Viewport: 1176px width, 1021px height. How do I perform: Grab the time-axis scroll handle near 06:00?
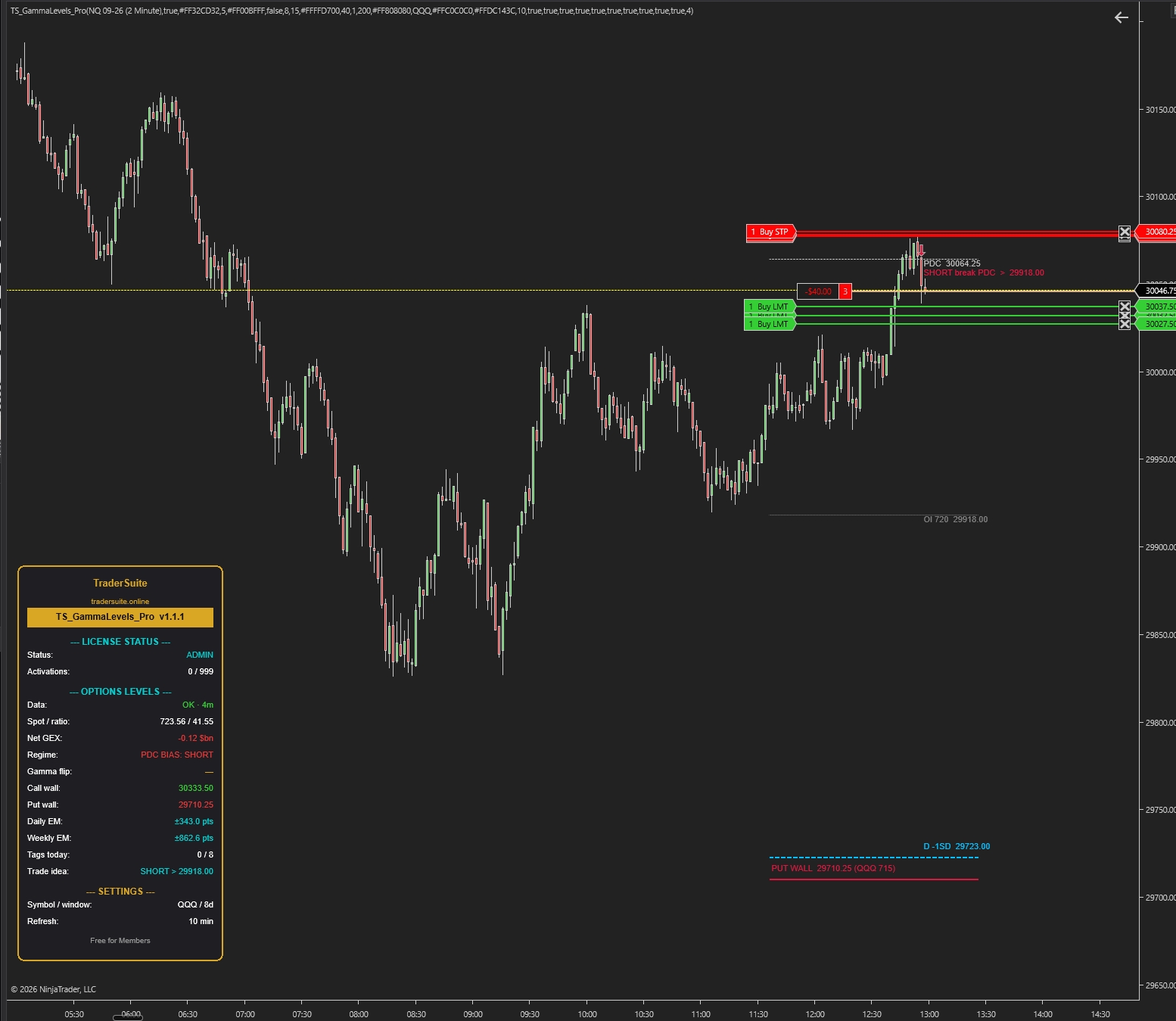[127, 1017]
